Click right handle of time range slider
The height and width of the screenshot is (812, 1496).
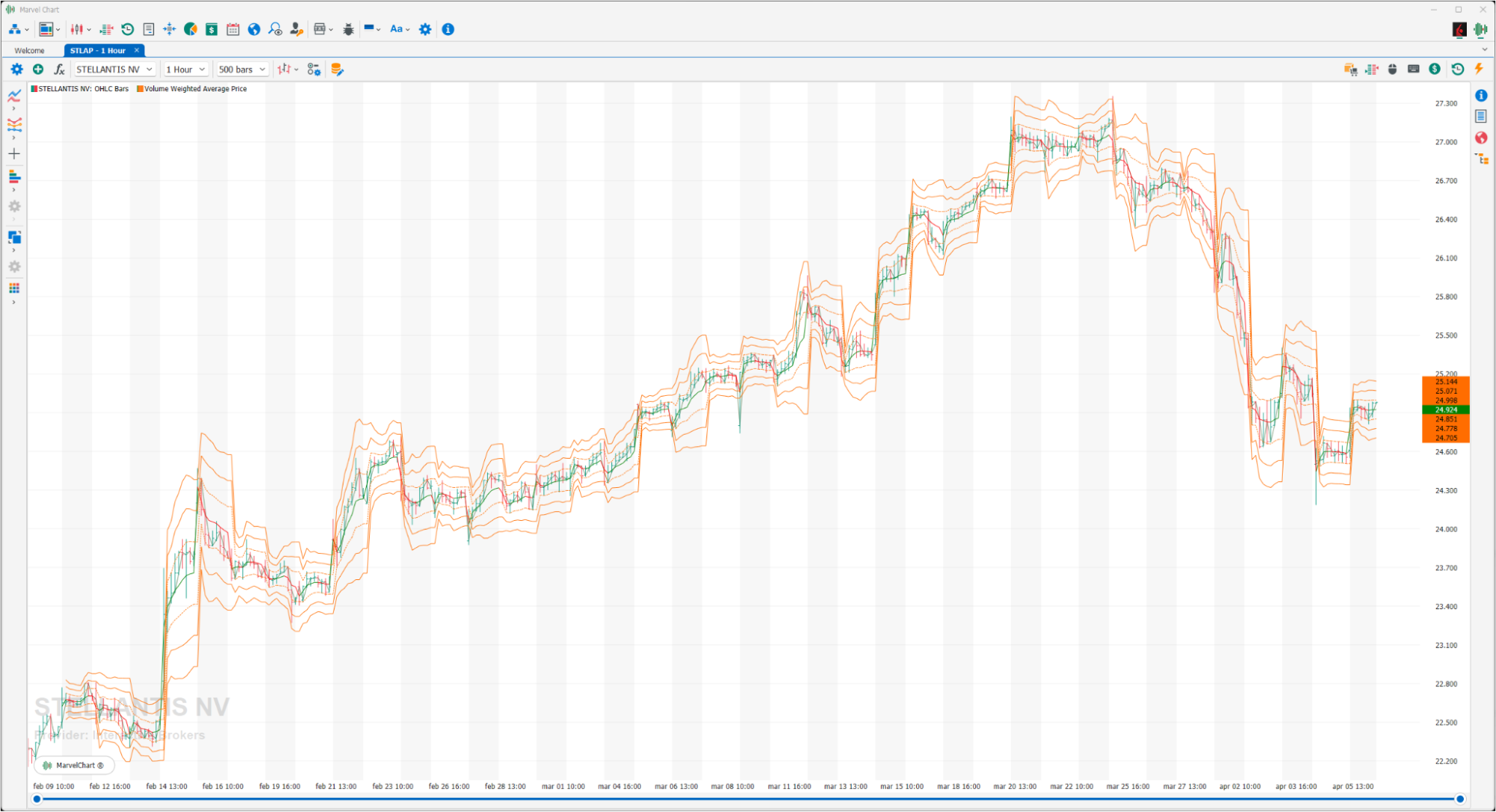point(1459,799)
